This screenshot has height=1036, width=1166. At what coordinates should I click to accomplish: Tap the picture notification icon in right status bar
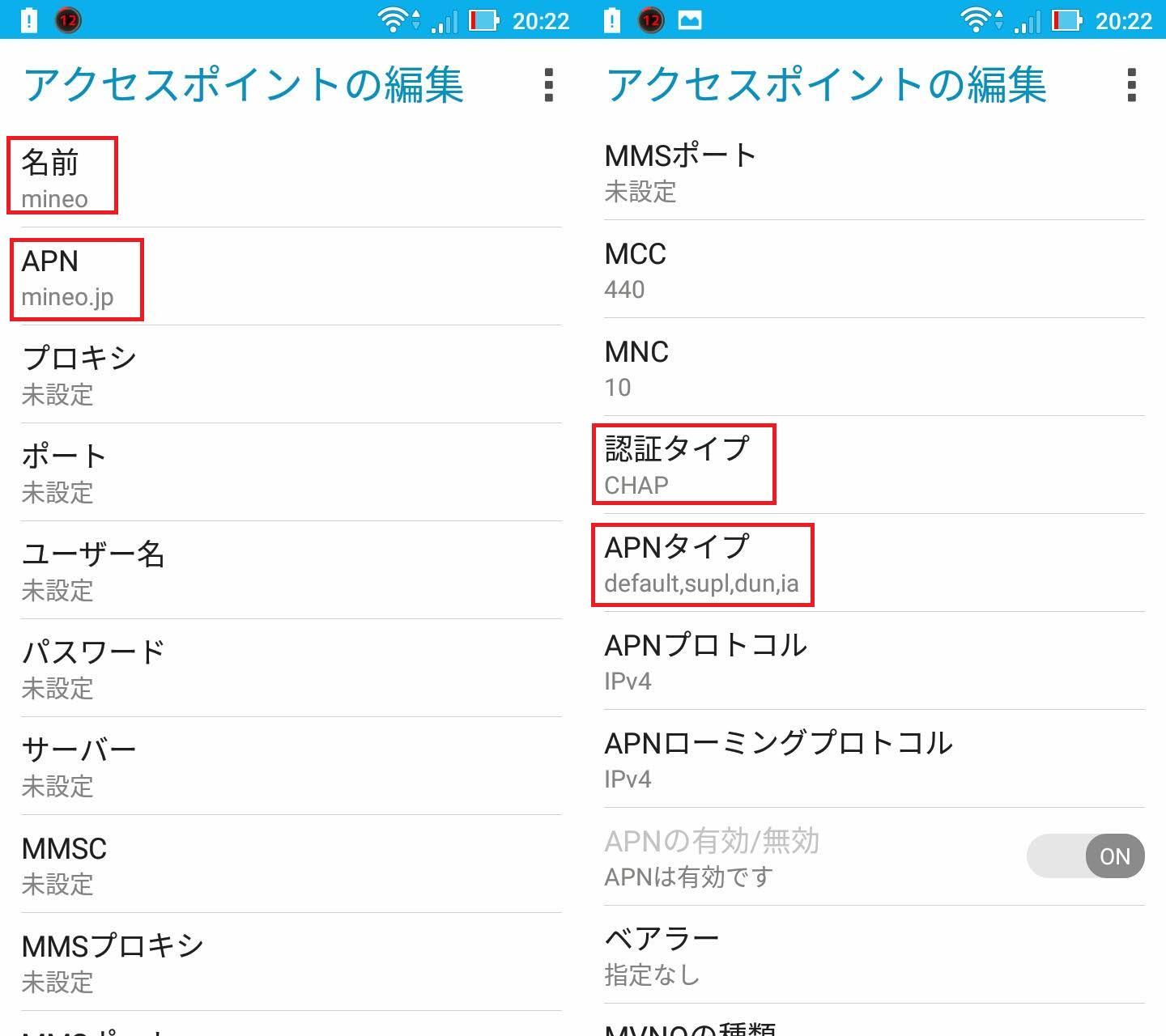pyautogui.click(x=690, y=20)
